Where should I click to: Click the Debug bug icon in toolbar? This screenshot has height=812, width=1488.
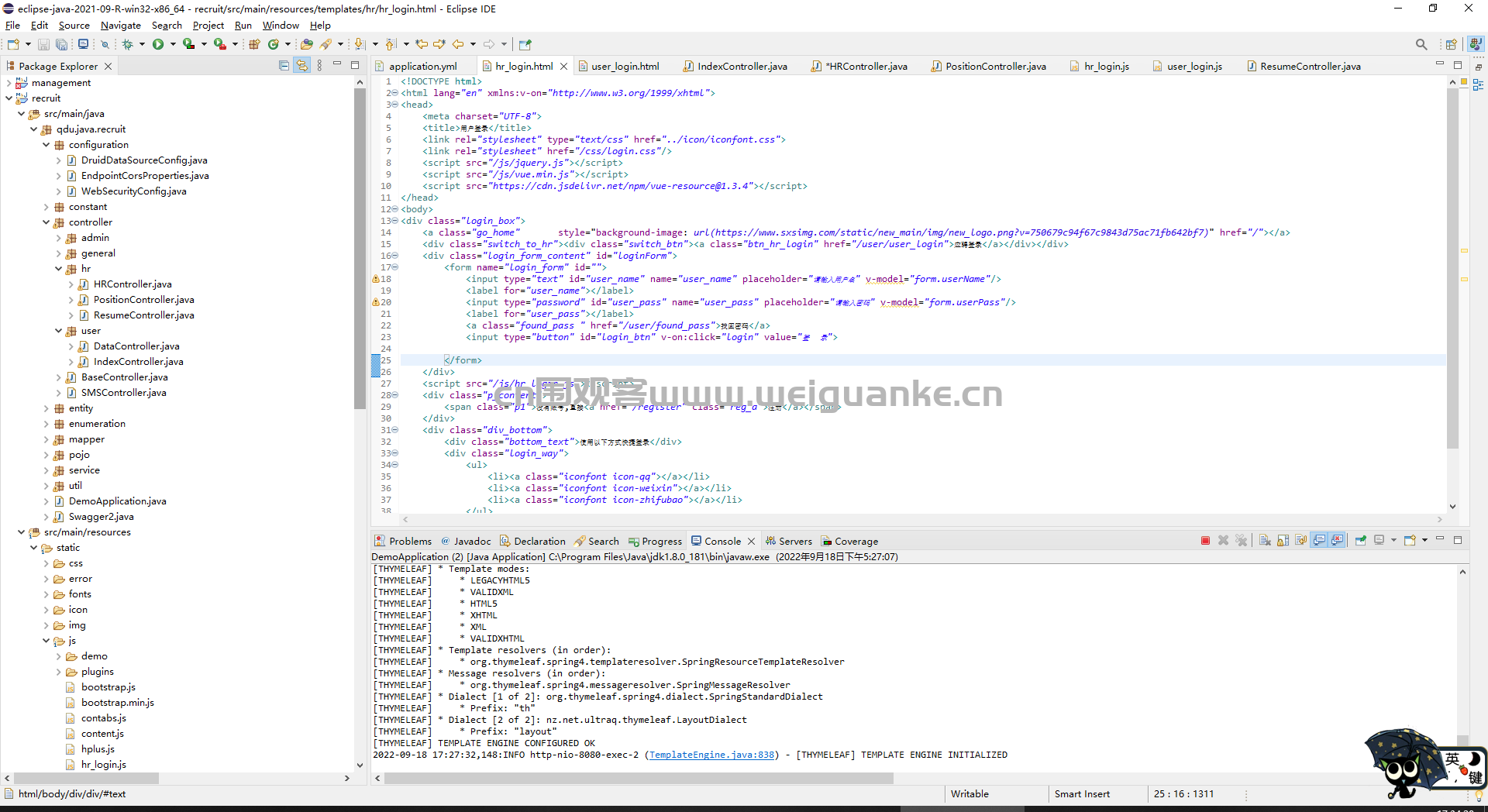click(128, 44)
